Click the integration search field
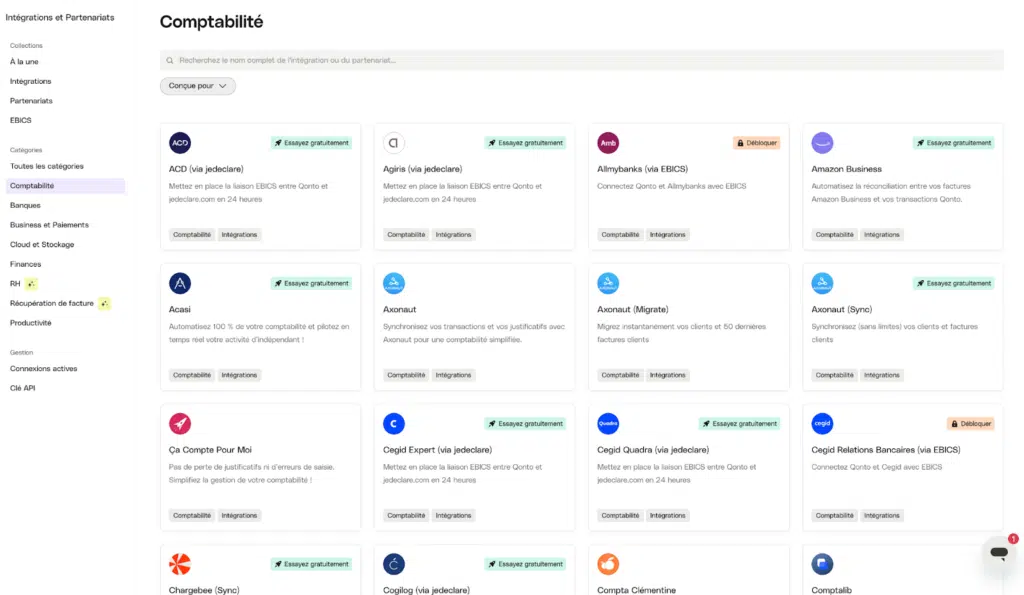Viewport: 1024px width, 595px height. (580, 60)
